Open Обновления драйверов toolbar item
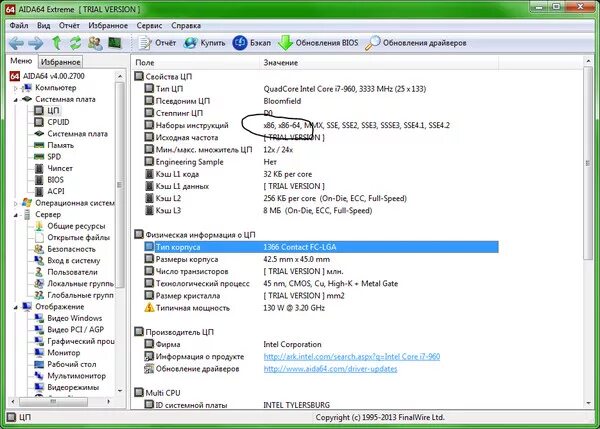 click(416, 43)
